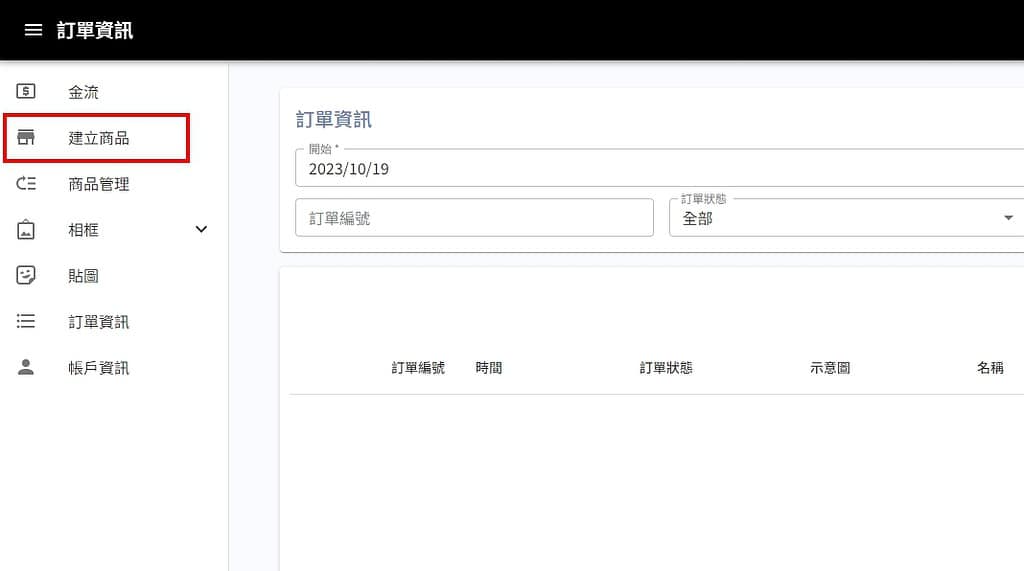This screenshot has width=1024, height=571.
Task: Click the 訂單狀態 dropdown arrow
Action: (1008, 218)
